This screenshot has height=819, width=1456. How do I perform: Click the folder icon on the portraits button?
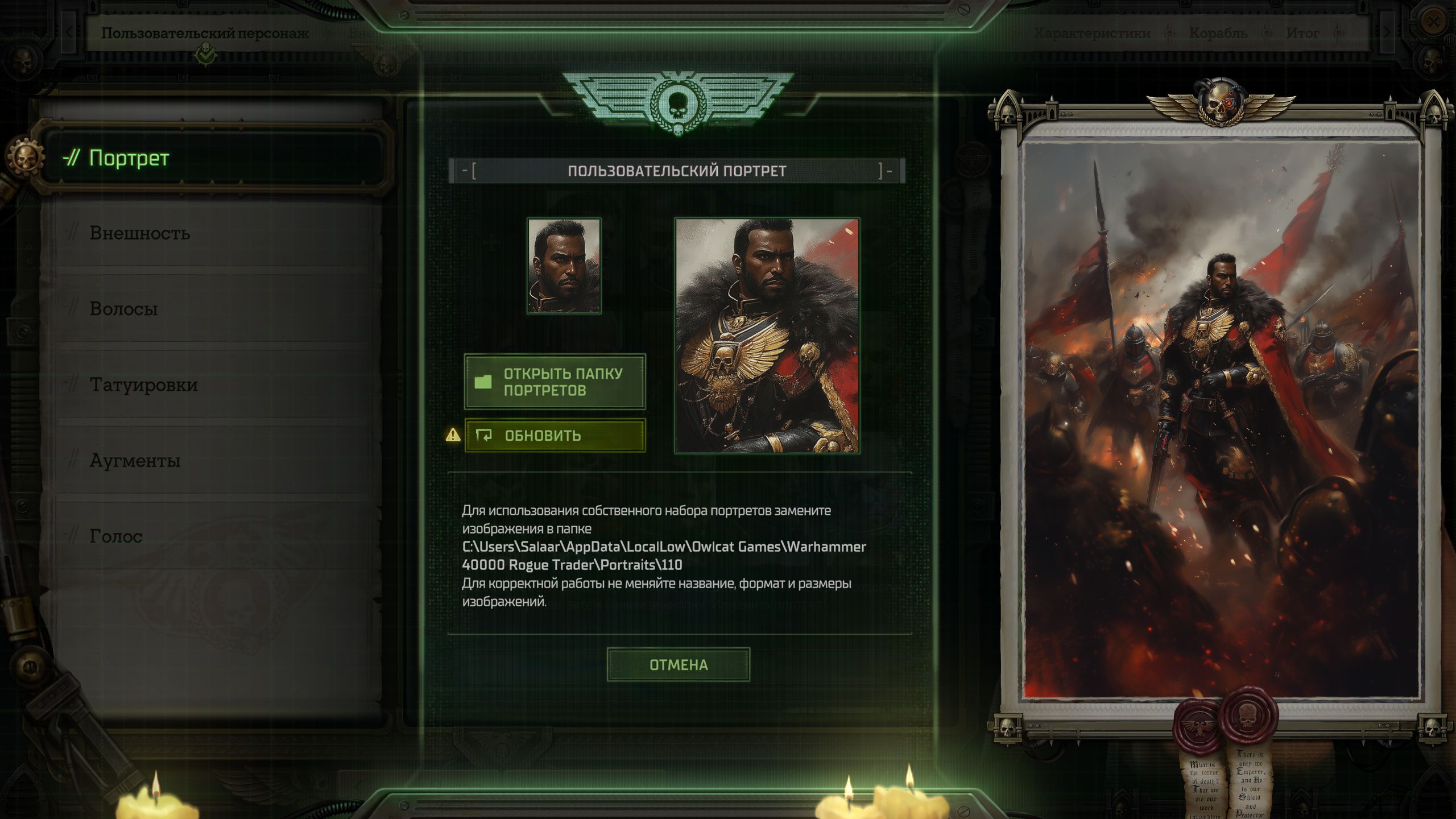tap(483, 381)
